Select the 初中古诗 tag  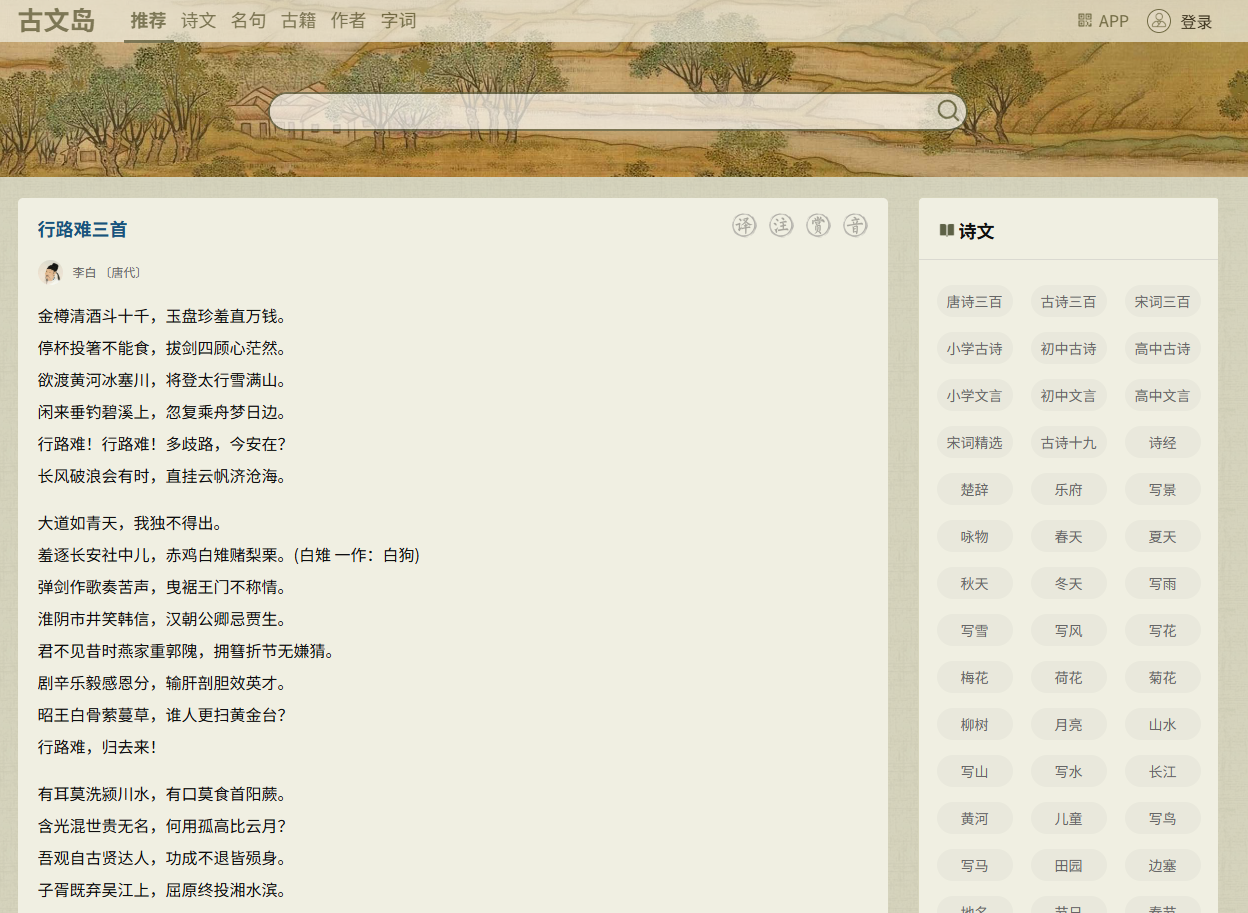tap(1069, 349)
